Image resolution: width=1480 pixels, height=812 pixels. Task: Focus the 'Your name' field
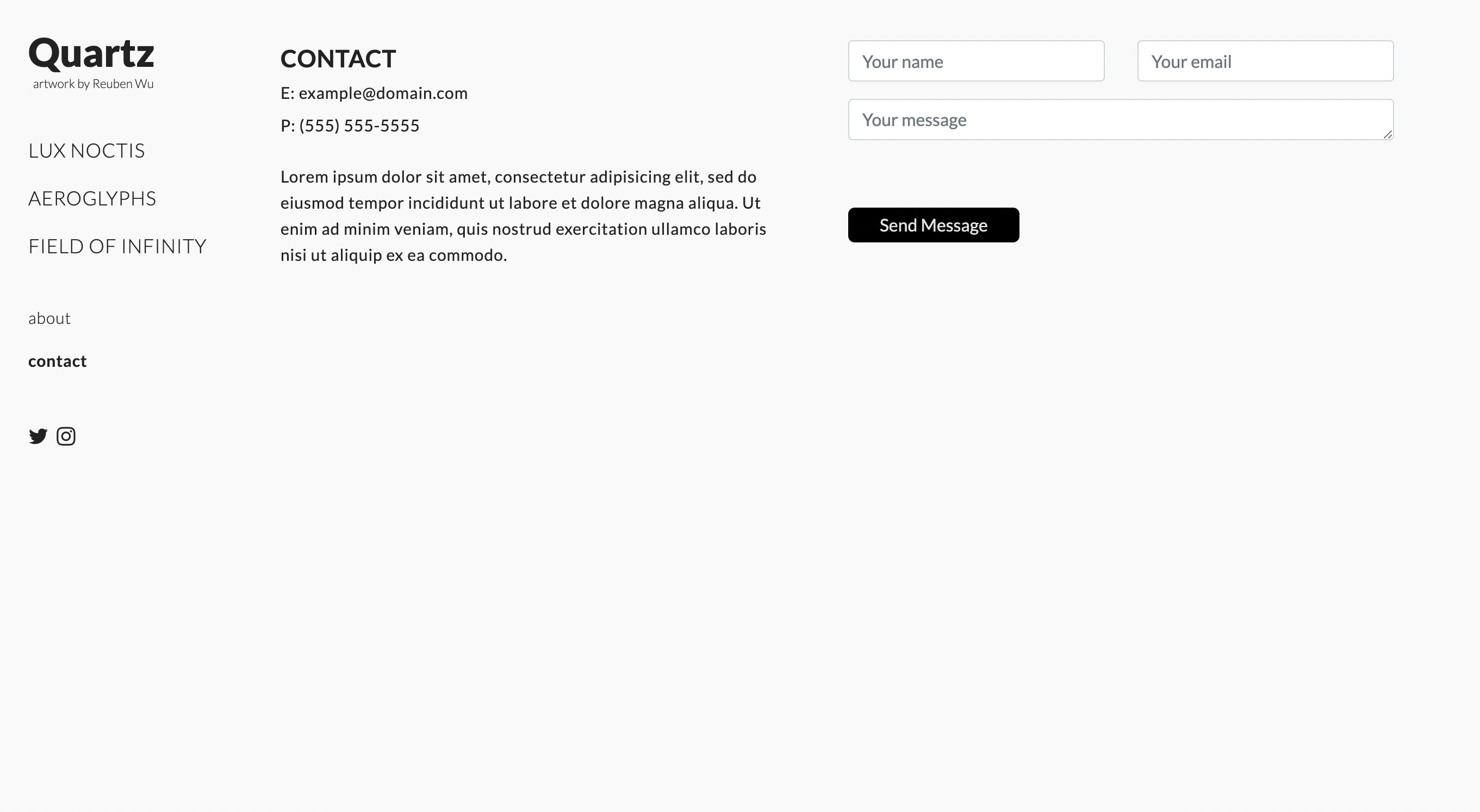[x=975, y=61]
